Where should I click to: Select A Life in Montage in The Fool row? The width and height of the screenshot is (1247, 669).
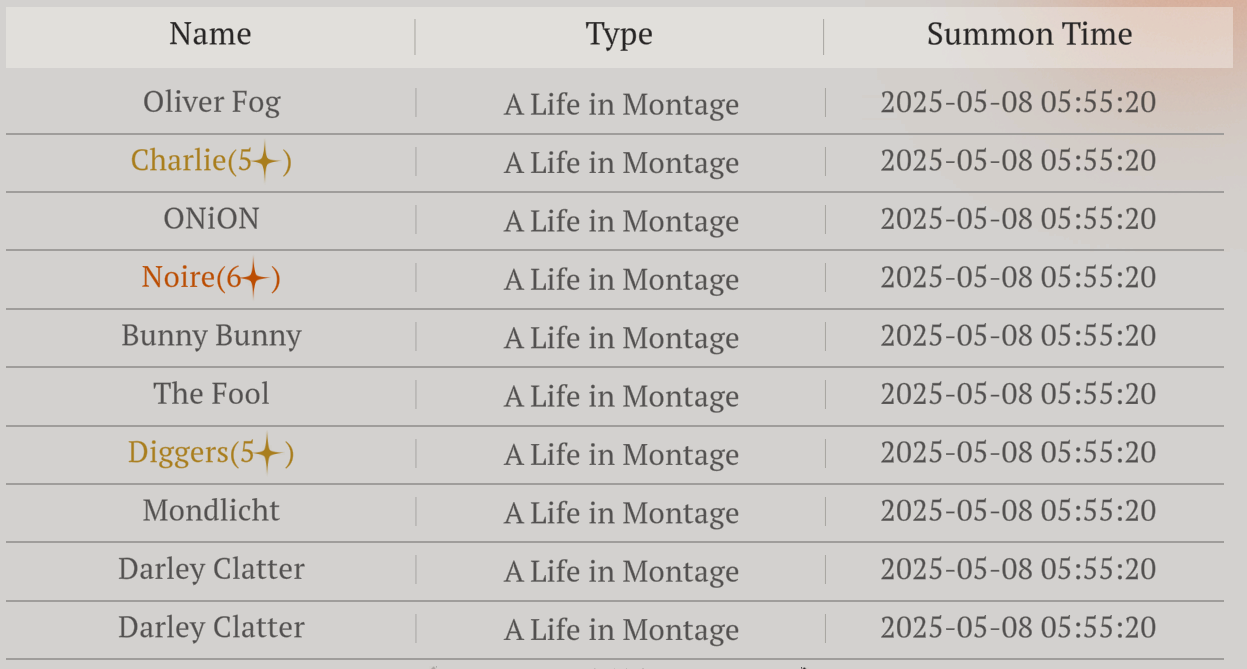click(621, 397)
